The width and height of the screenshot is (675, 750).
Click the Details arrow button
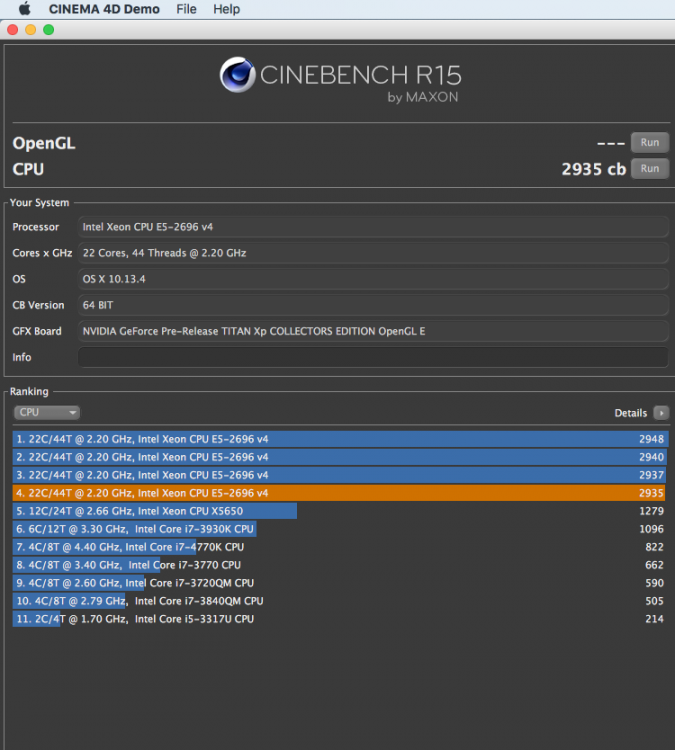point(661,413)
